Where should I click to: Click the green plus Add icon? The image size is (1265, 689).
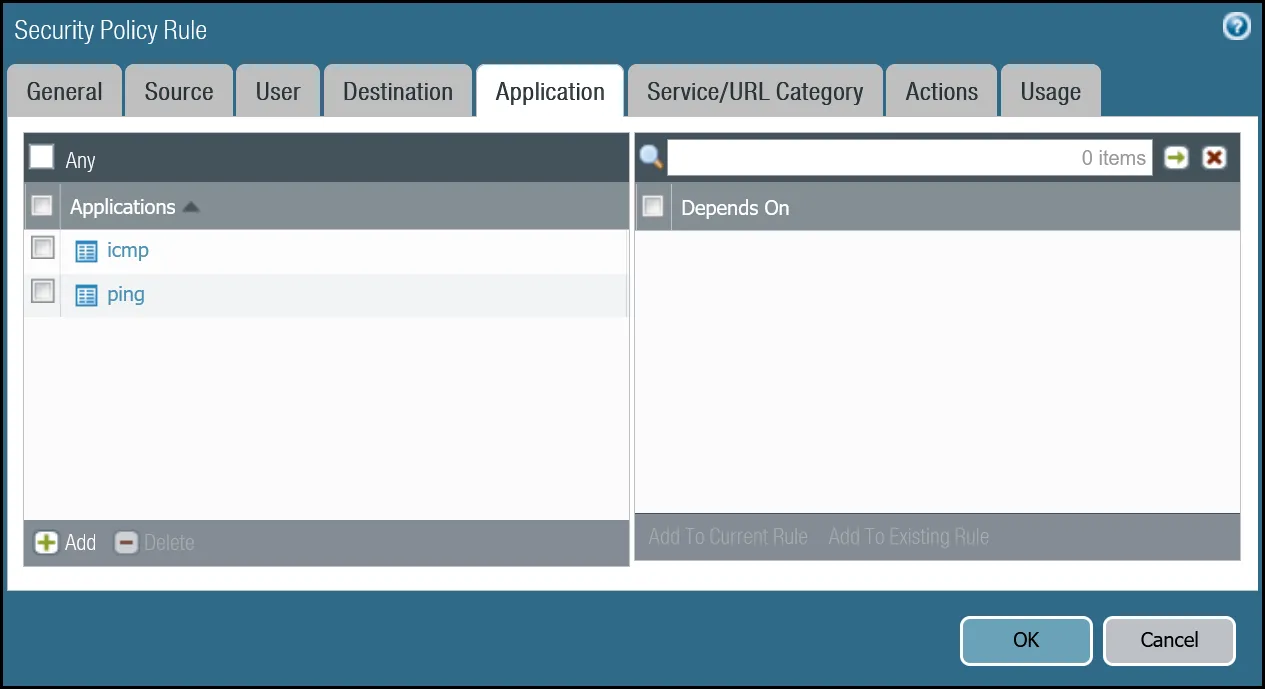pyautogui.click(x=44, y=542)
